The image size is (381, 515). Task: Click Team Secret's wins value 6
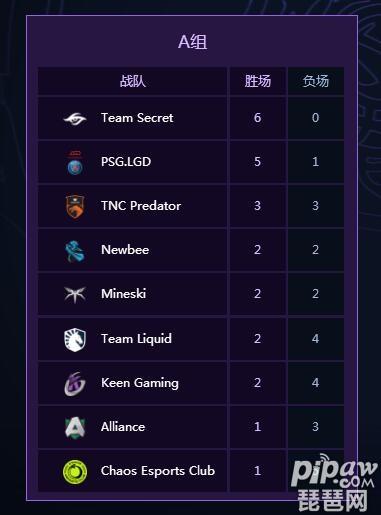(257, 118)
